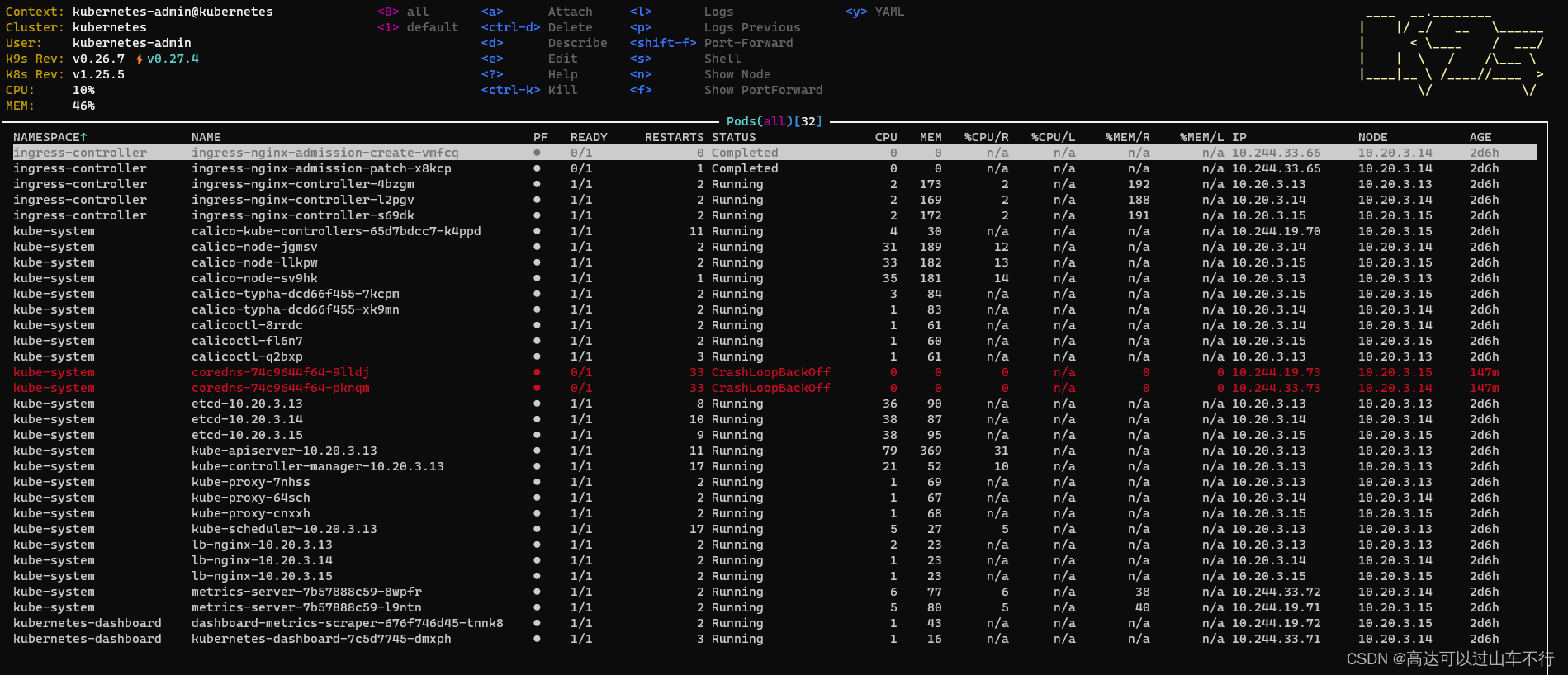The height and width of the screenshot is (675, 1568).
Task: Click the NAME column header
Action: (206, 137)
